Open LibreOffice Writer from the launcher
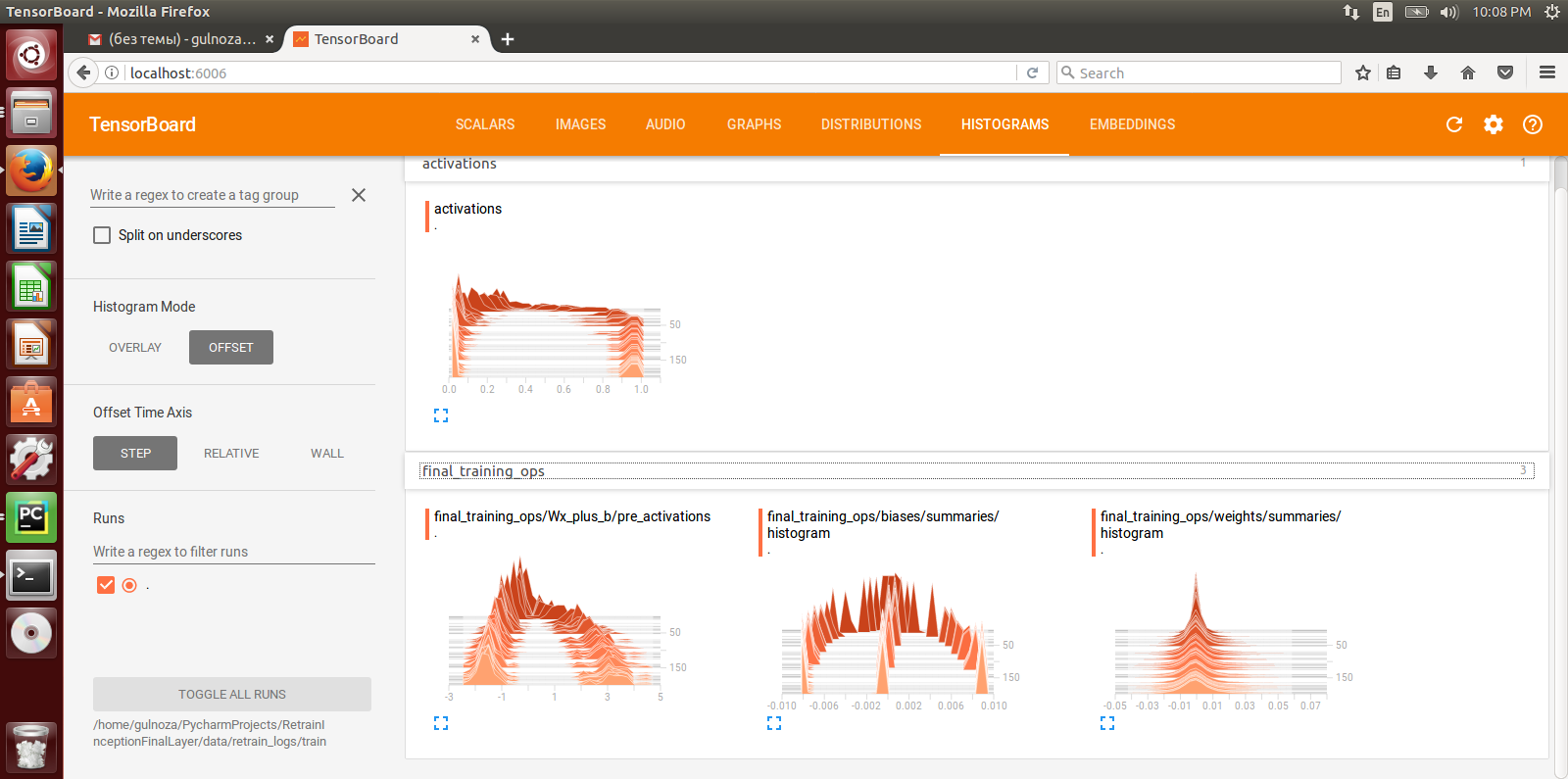The height and width of the screenshot is (779, 1568). tap(31, 228)
